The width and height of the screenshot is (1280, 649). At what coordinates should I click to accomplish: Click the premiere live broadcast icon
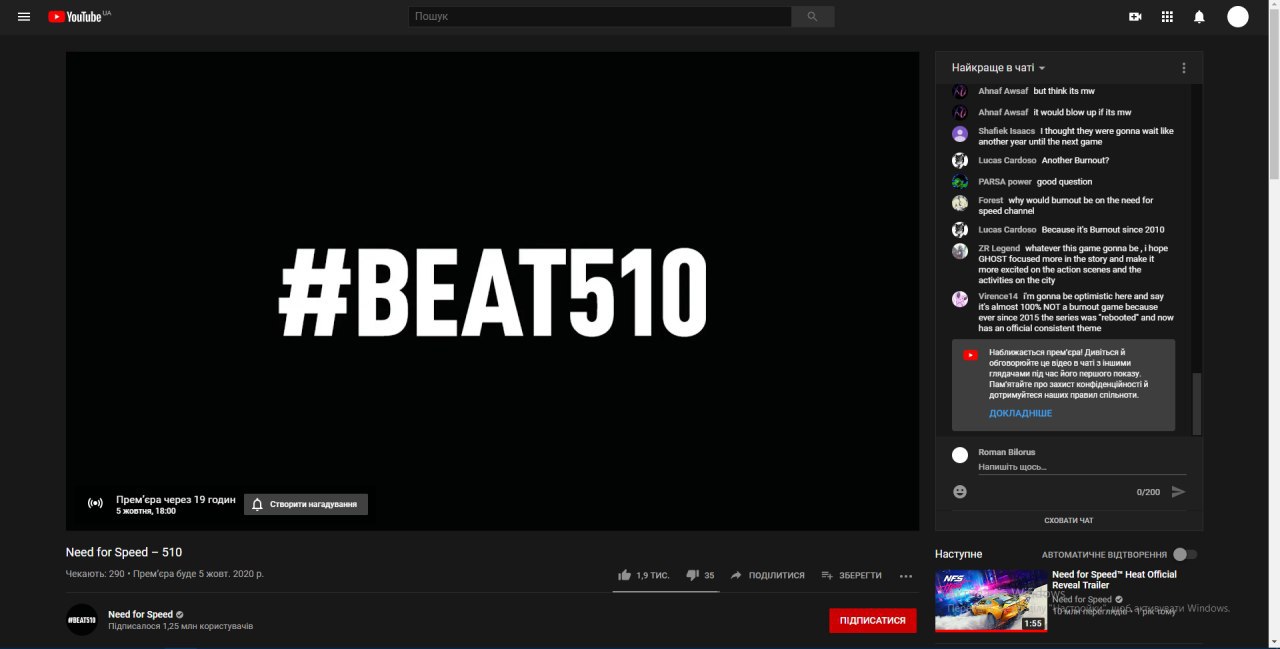(95, 503)
